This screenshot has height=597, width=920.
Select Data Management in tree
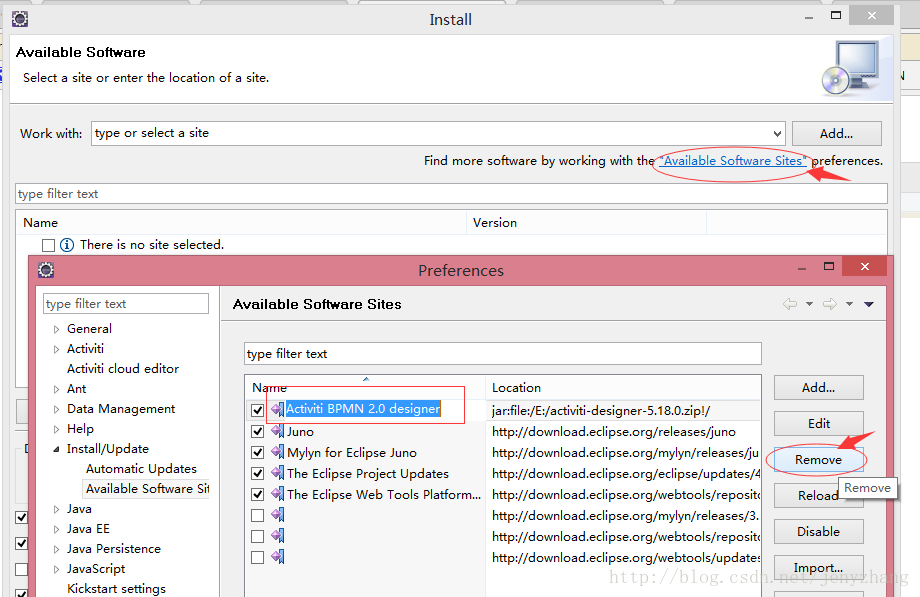[121, 409]
